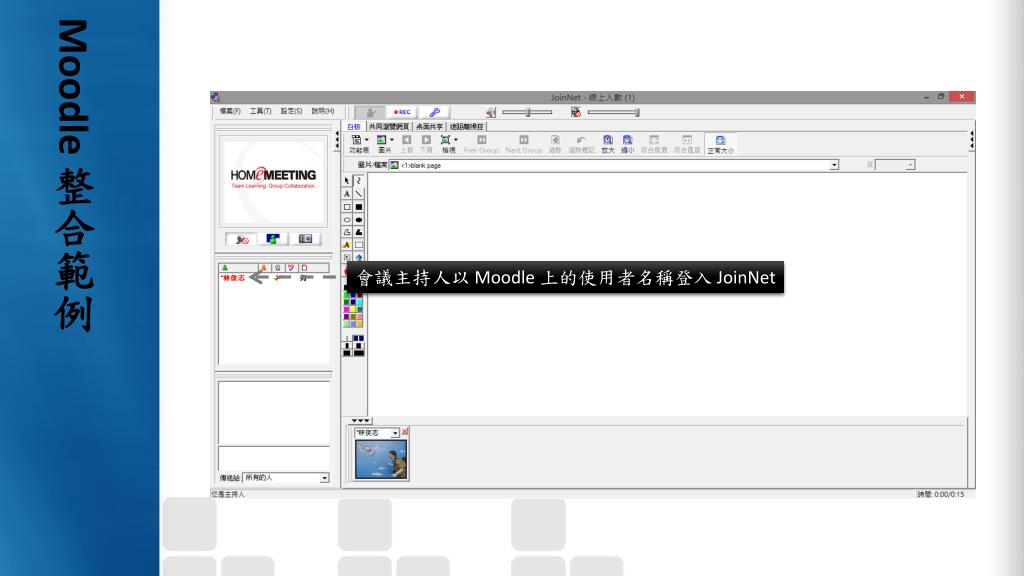Select the filled rectangle tool

click(359, 207)
